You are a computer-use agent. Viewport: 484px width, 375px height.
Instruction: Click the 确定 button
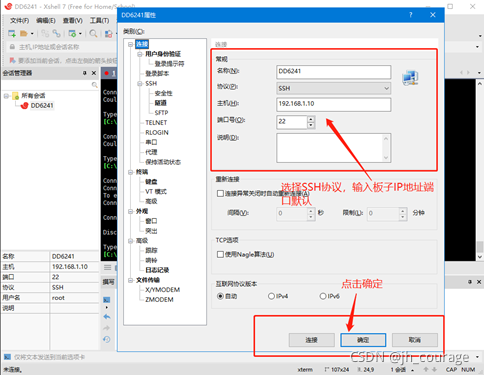click(363, 340)
